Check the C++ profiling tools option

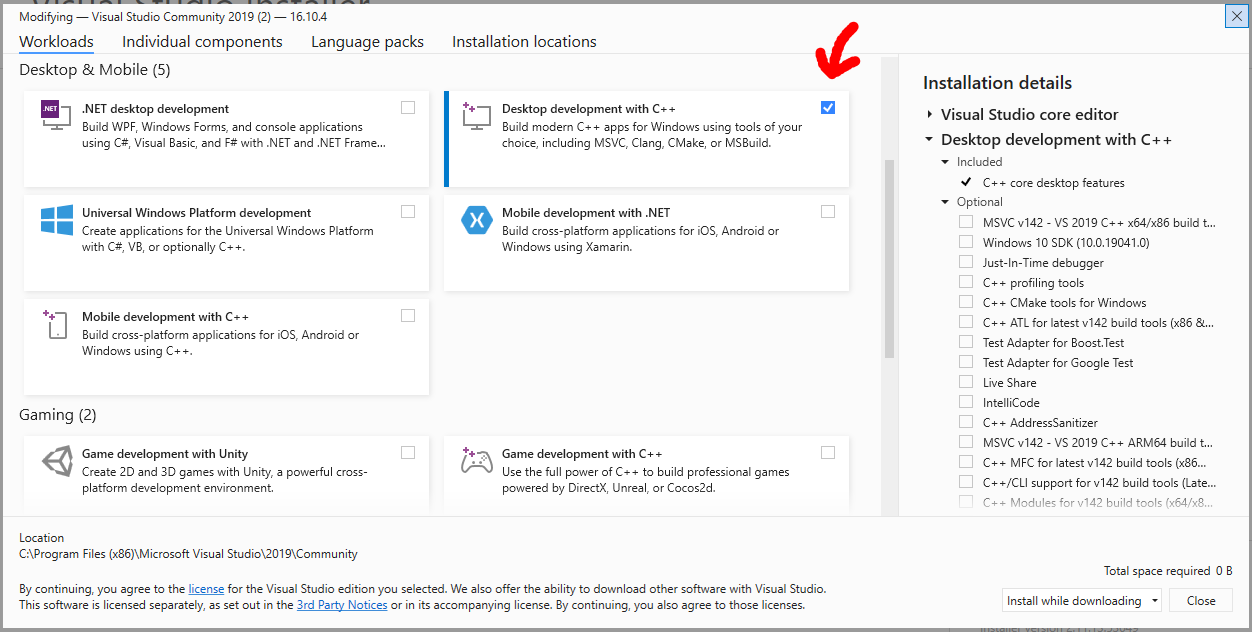click(966, 282)
